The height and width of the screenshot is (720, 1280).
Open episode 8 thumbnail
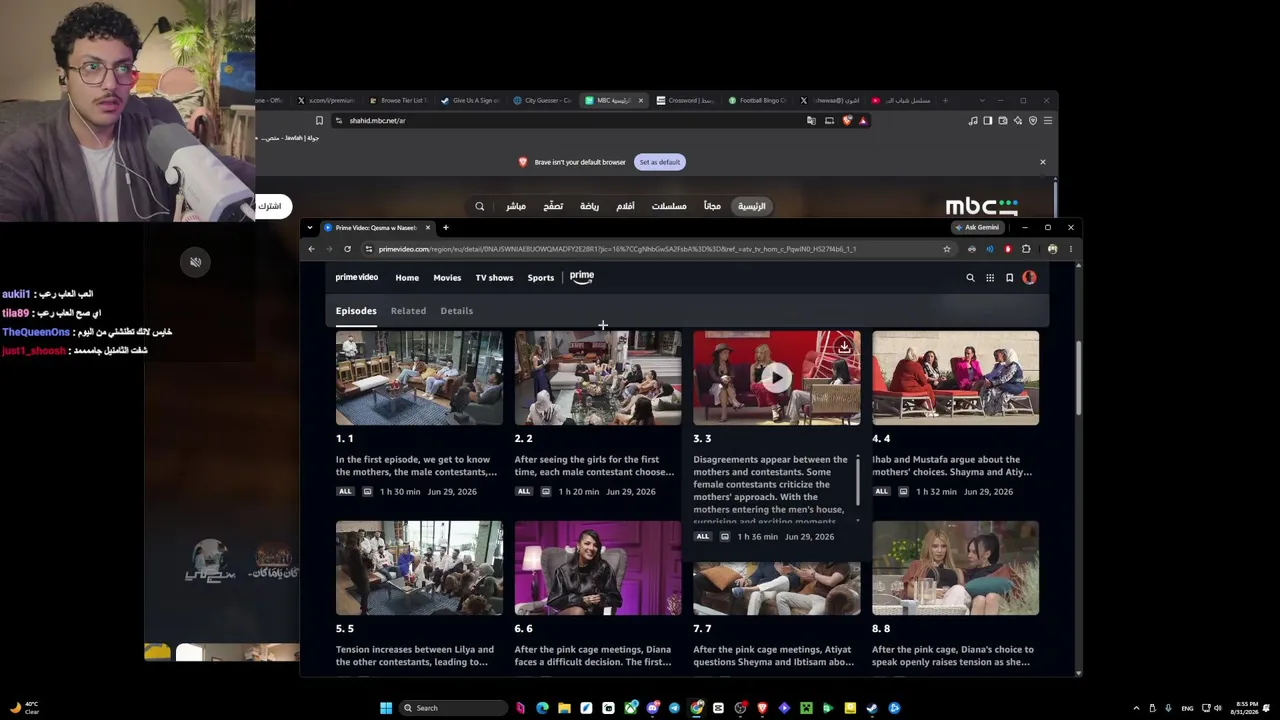click(955, 568)
